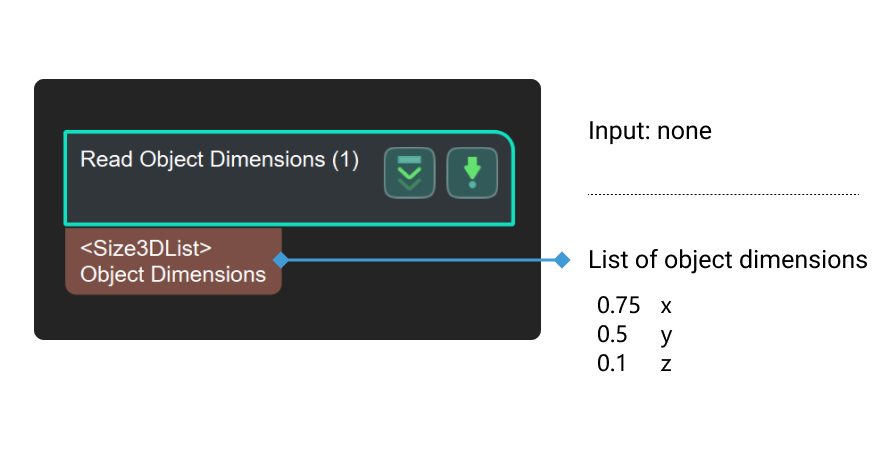Click the blue diamond beside the list label
The height and width of the screenshot is (467, 894).
point(563,260)
